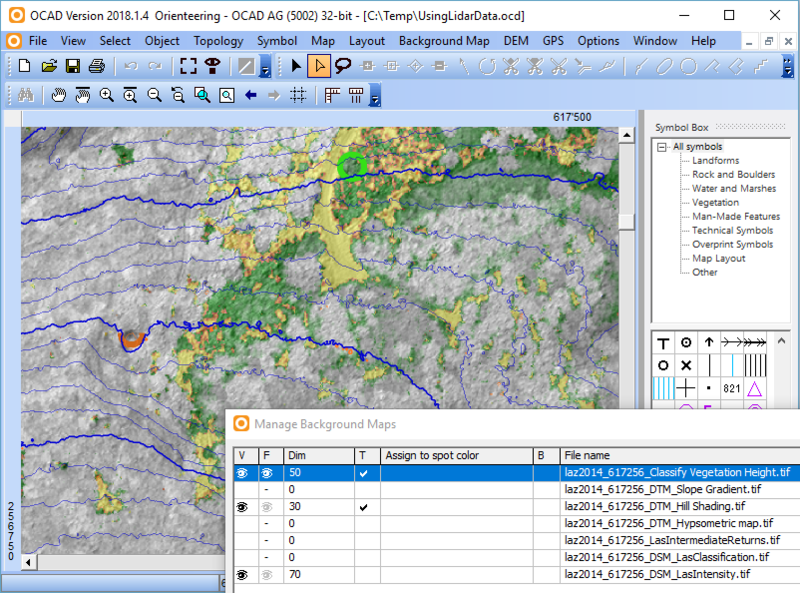This screenshot has width=800, height=593.
Task: Activate the Pan hand tool
Action: 59,95
